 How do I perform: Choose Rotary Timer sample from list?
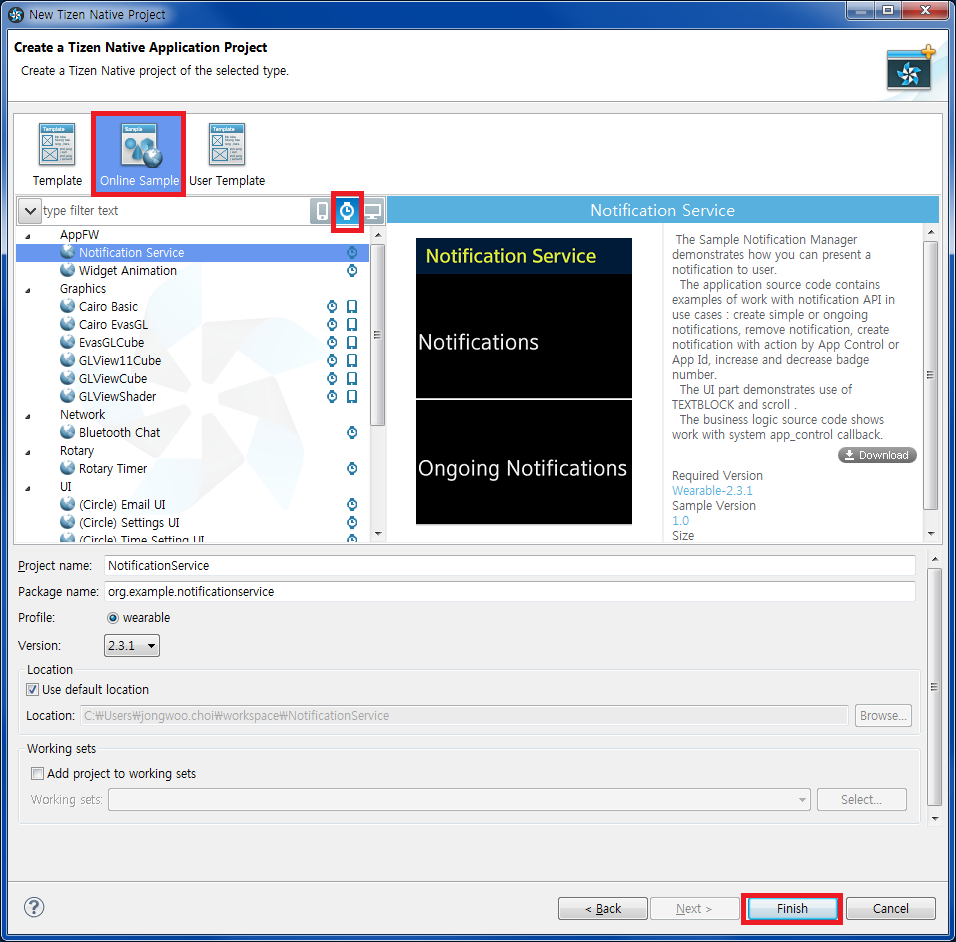point(112,469)
